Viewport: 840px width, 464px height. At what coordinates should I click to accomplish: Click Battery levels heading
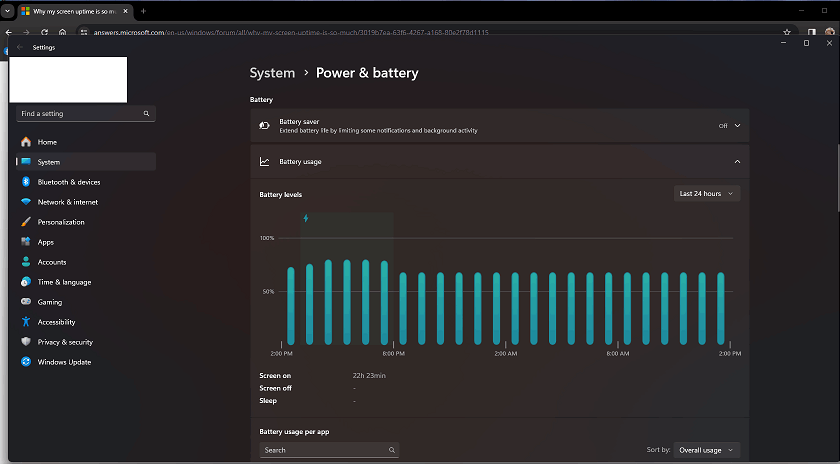click(281, 194)
